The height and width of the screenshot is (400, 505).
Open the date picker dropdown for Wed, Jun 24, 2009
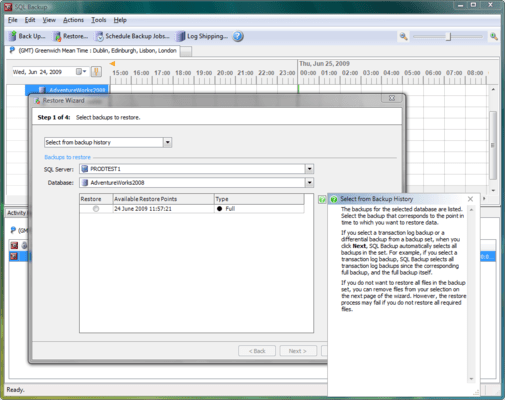click(81, 72)
